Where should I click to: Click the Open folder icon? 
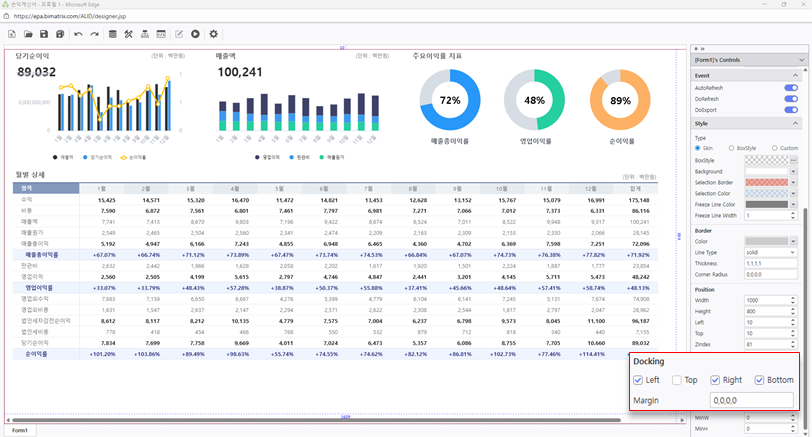[28, 34]
